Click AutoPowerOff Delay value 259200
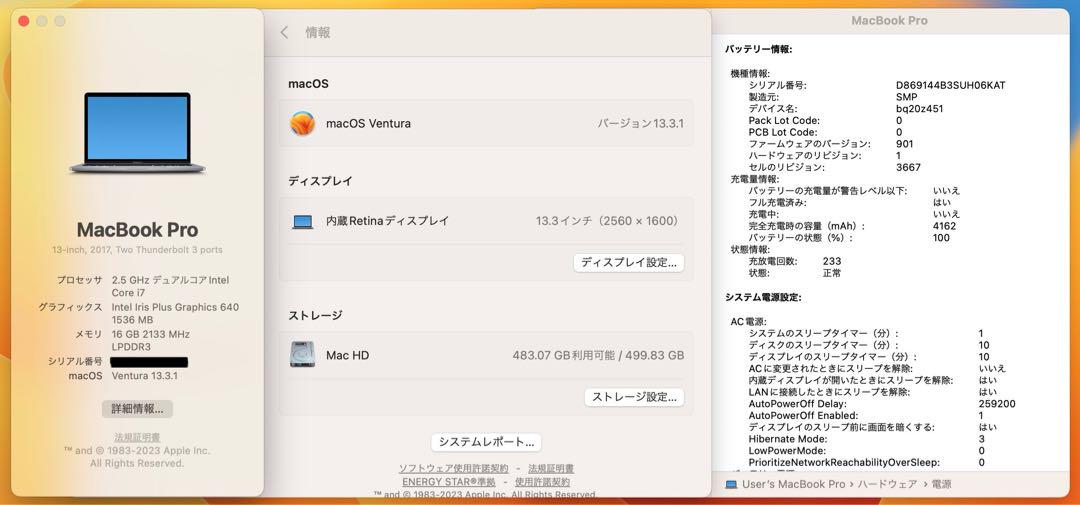 pos(997,404)
